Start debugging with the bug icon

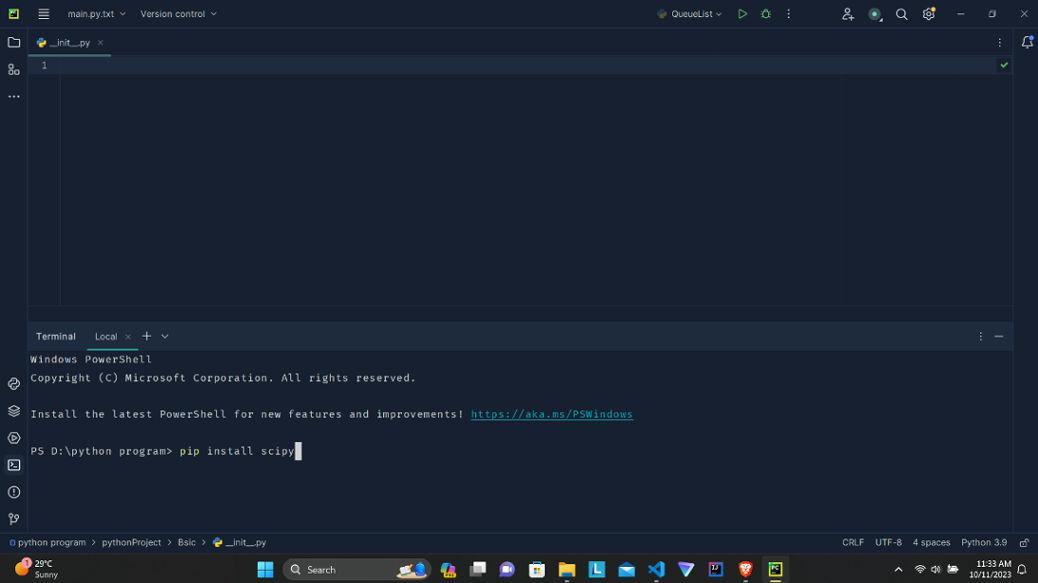[x=764, y=13]
